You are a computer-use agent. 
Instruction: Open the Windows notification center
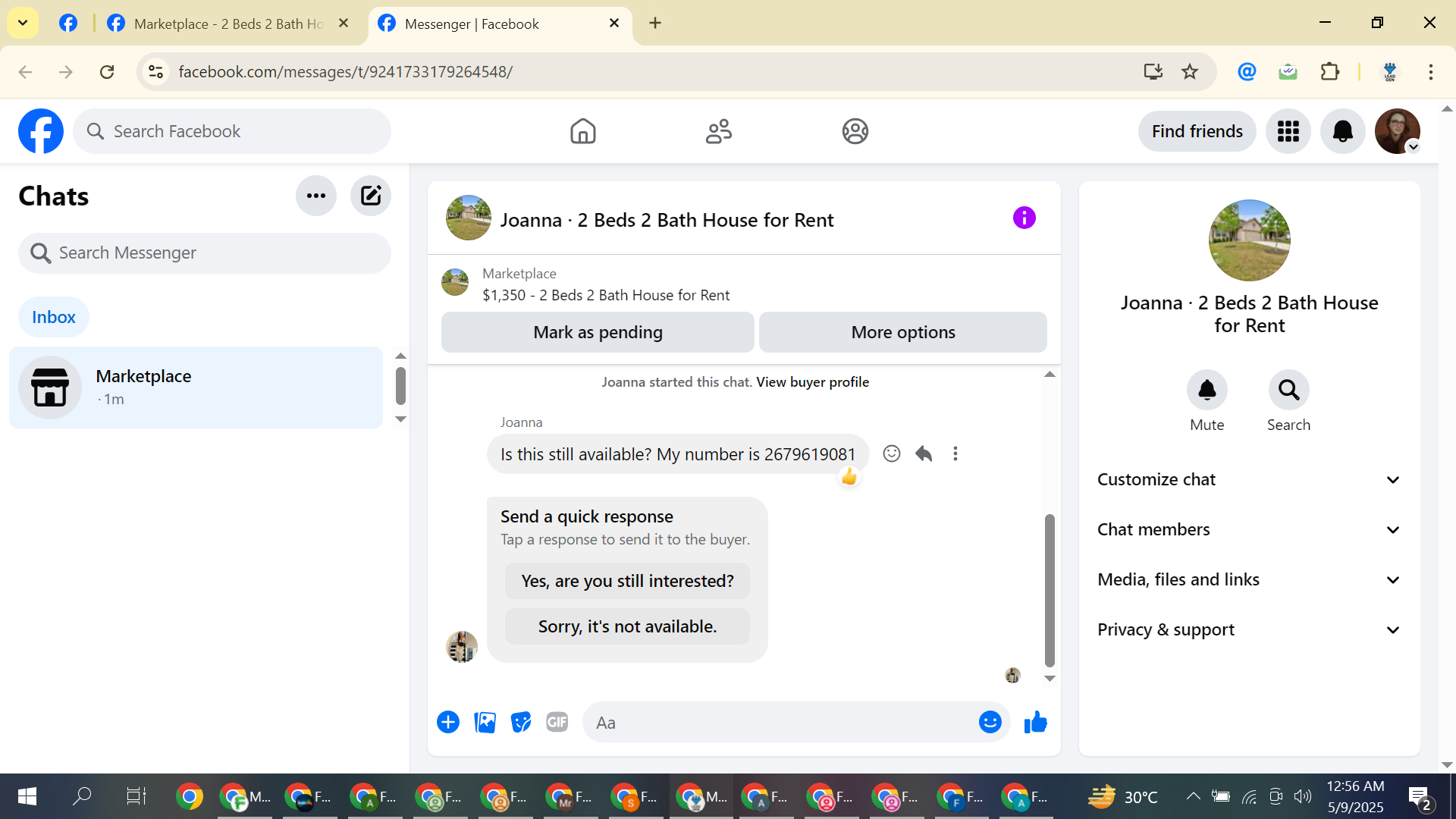click(x=1419, y=796)
